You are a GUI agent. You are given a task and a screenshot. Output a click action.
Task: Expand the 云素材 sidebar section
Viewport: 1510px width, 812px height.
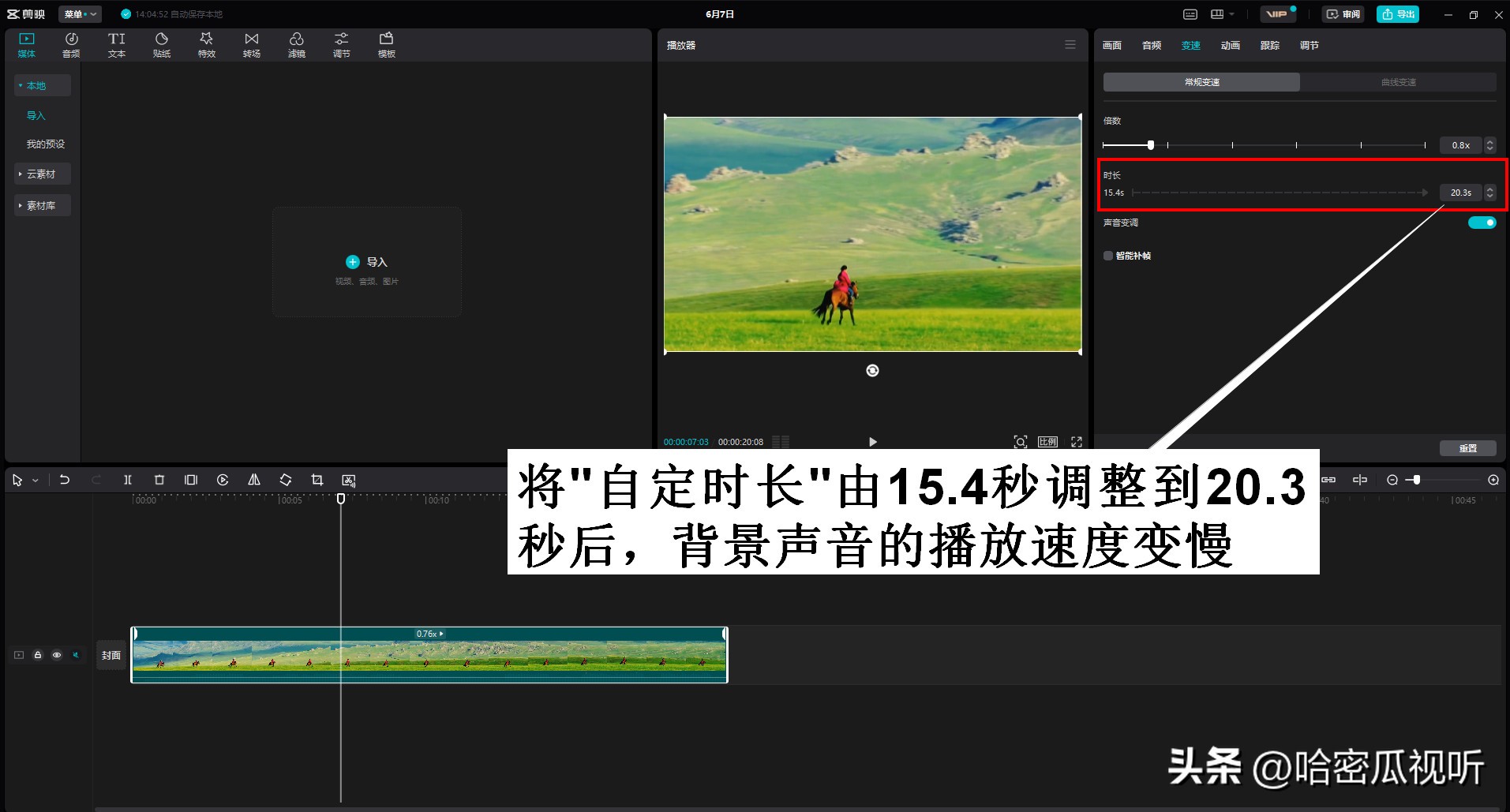[x=42, y=173]
